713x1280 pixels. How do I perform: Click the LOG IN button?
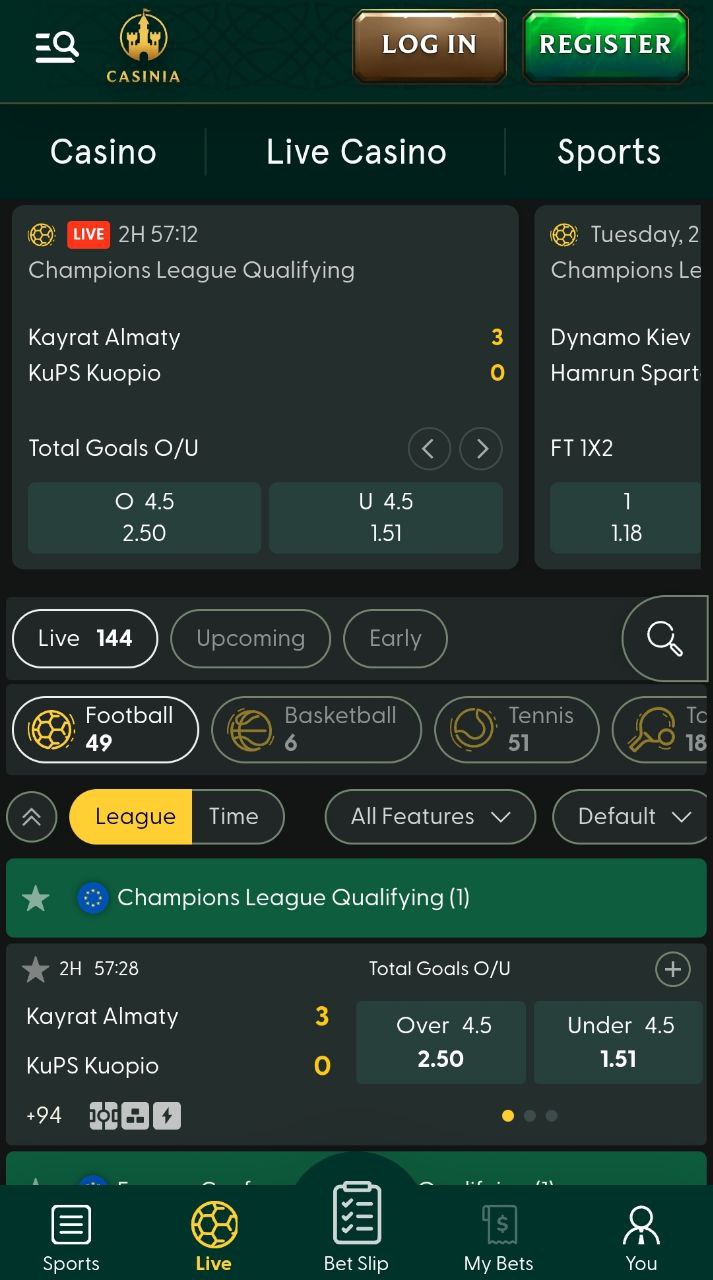tap(429, 45)
